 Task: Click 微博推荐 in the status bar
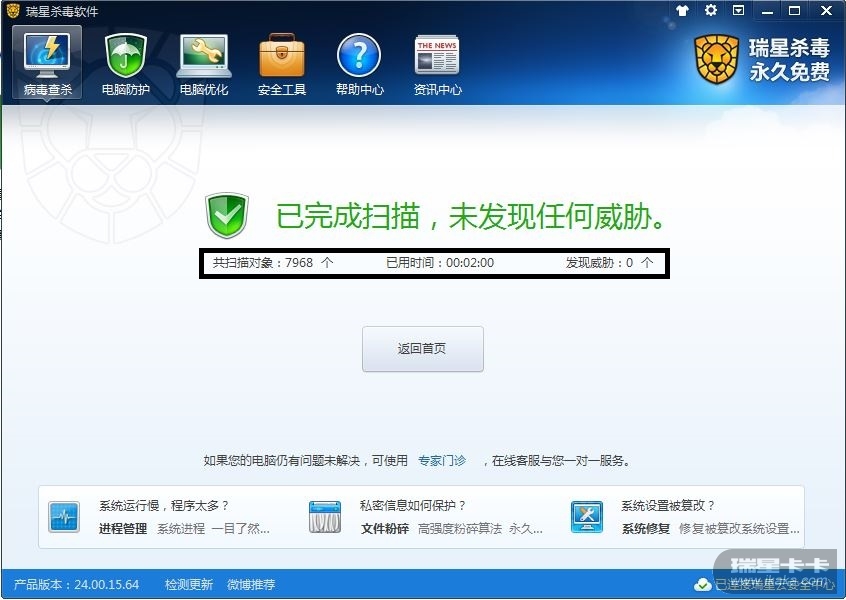[251, 584]
